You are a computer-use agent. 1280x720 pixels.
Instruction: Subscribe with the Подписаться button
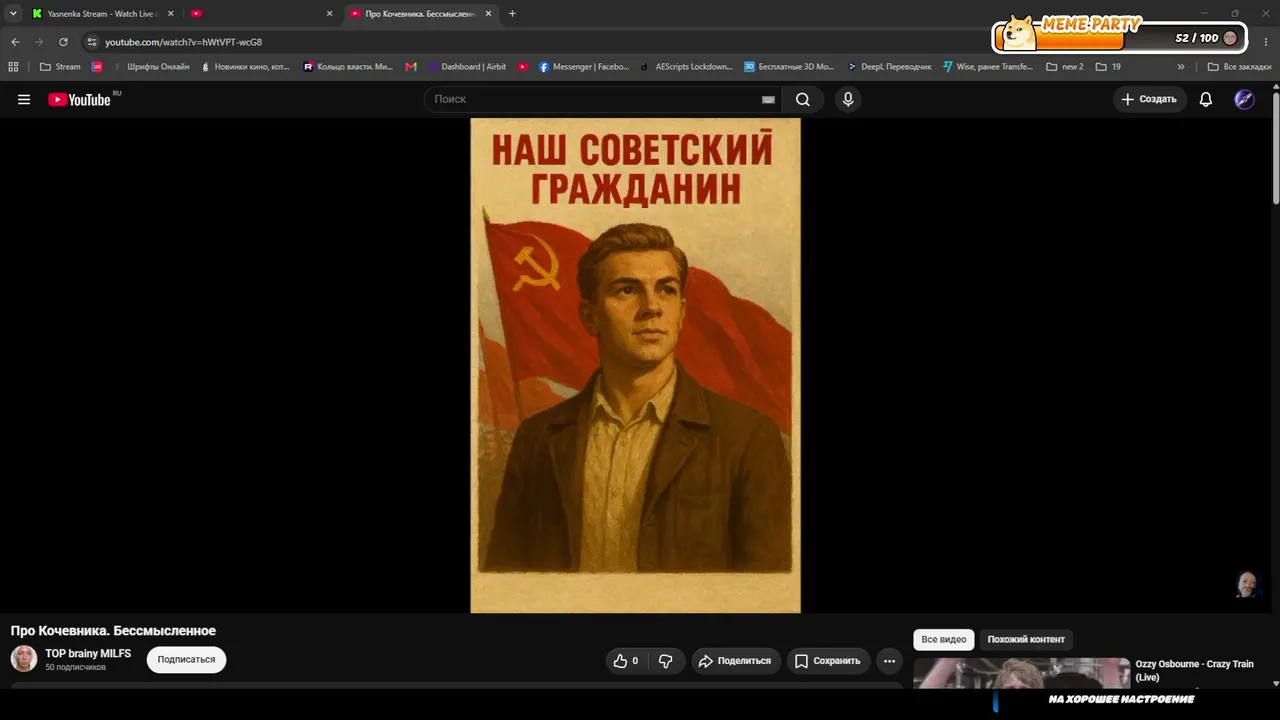click(x=186, y=660)
